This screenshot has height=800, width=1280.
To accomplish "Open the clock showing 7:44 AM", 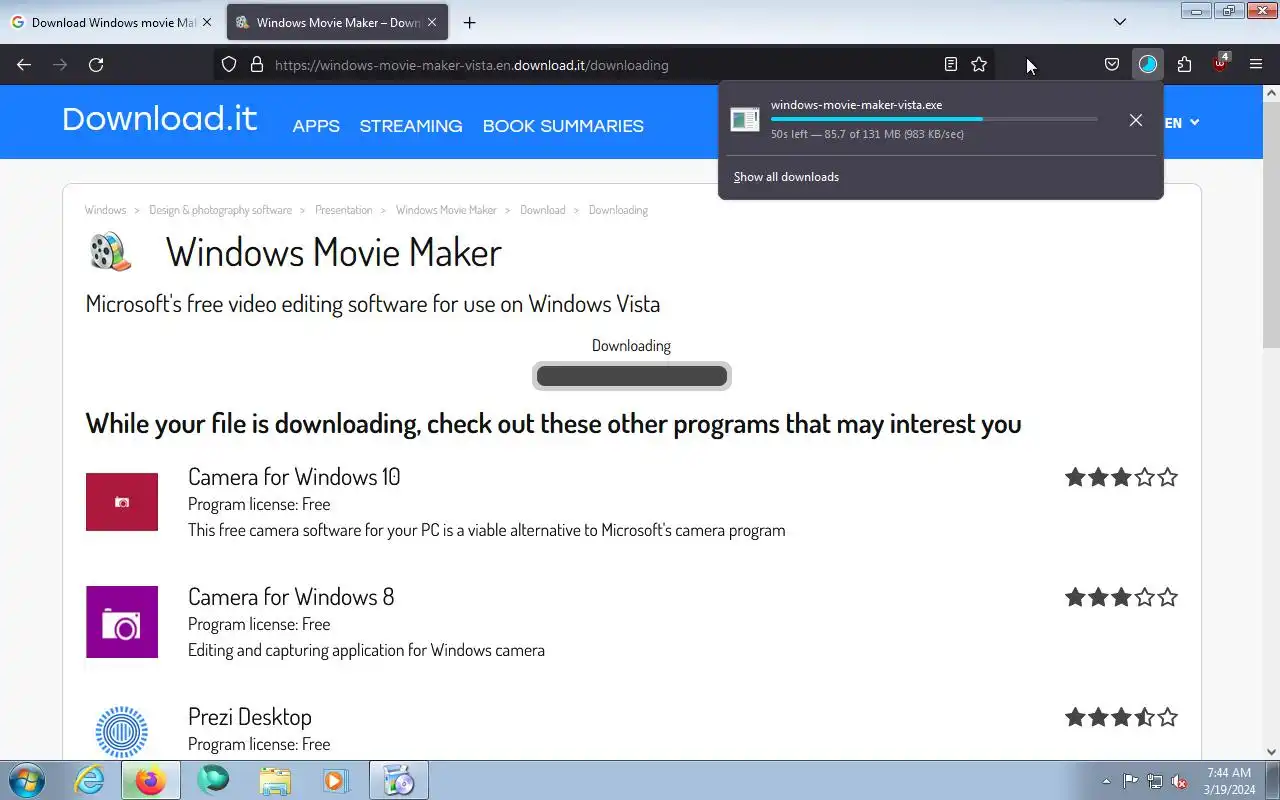I will click(1229, 781).
